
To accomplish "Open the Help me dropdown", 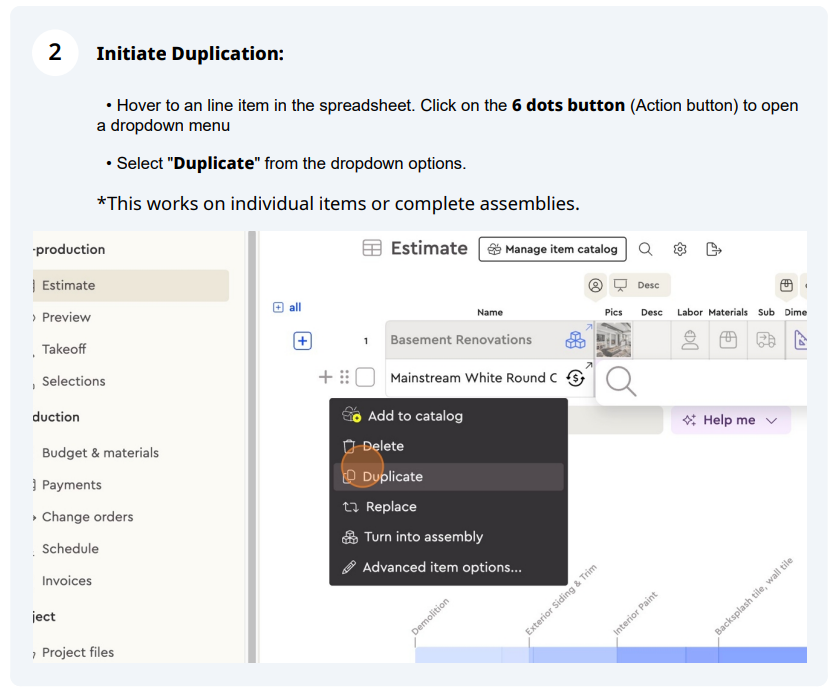I will coord(730,420).
